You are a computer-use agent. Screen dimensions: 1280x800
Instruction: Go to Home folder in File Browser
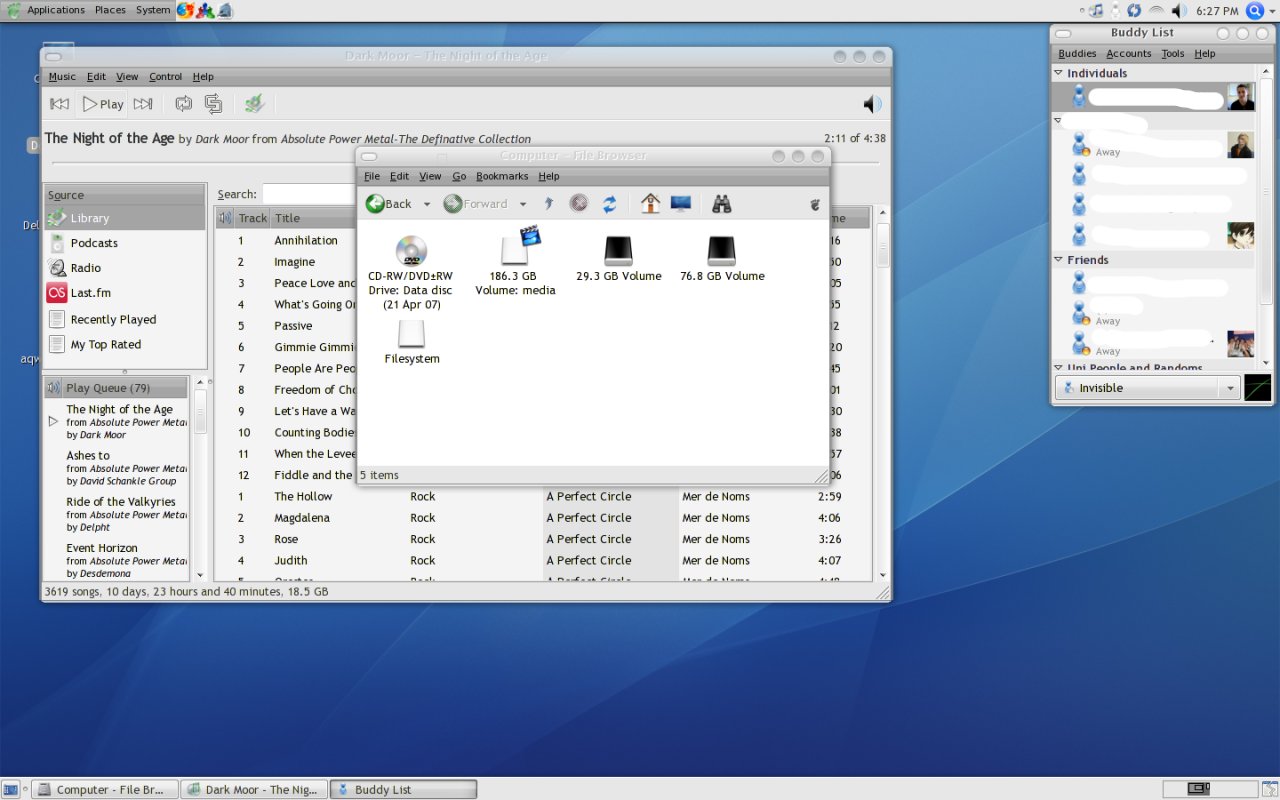pos(651,204)
